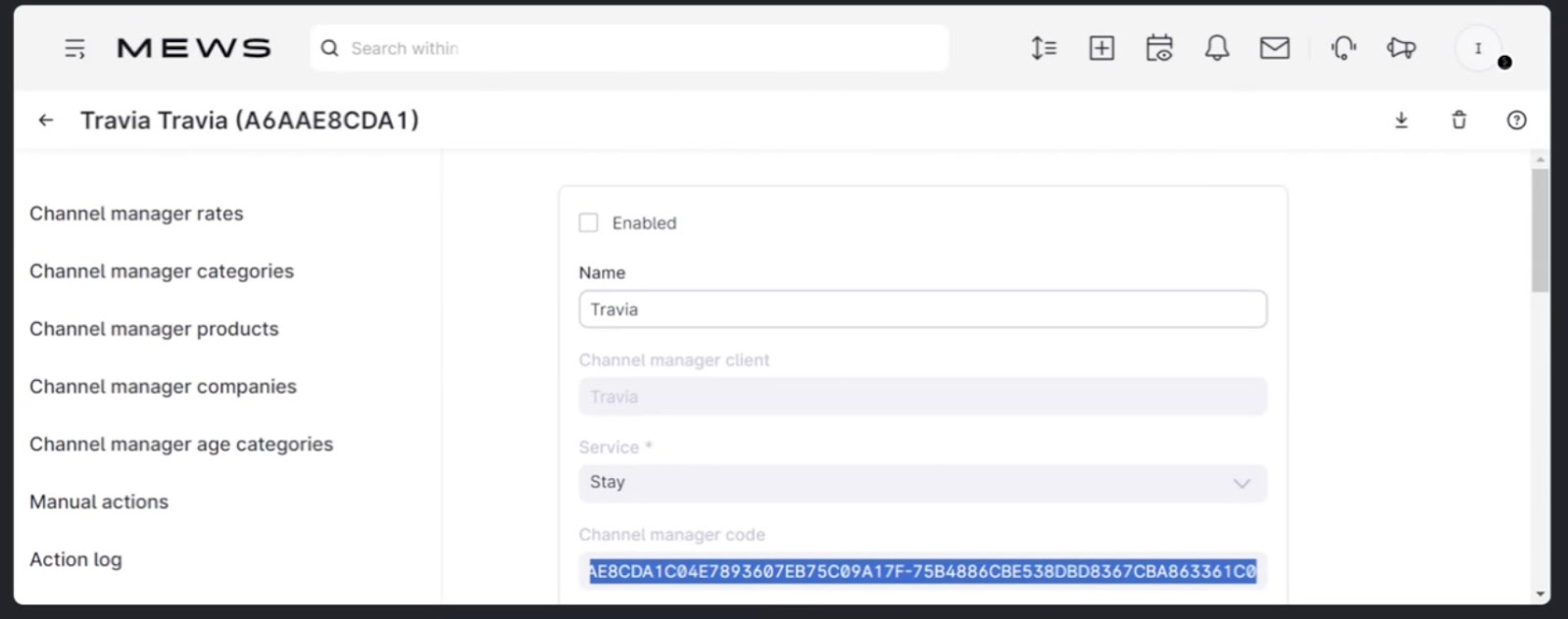The height and width of the screenshot is (619, 1568).
Task: Open Channel manager age categories
Action: pyautogui.click(x=181, y=445)
